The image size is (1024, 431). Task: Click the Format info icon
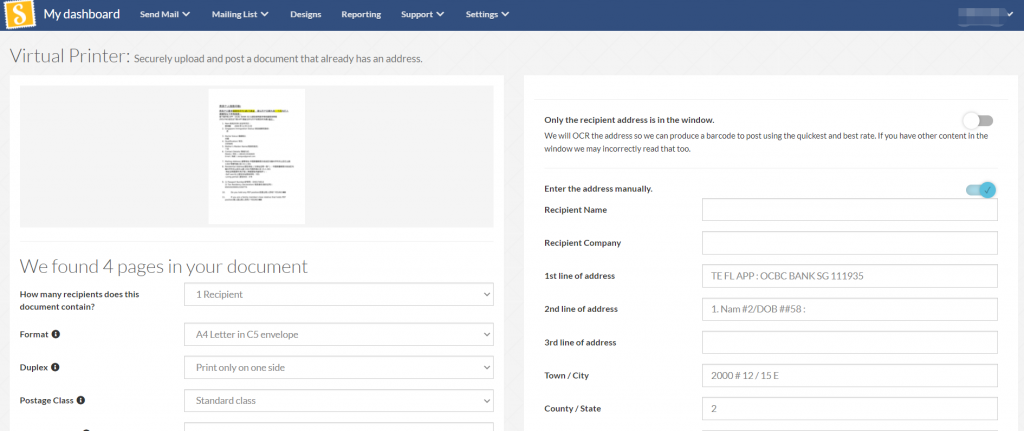(x=56, y=334)
